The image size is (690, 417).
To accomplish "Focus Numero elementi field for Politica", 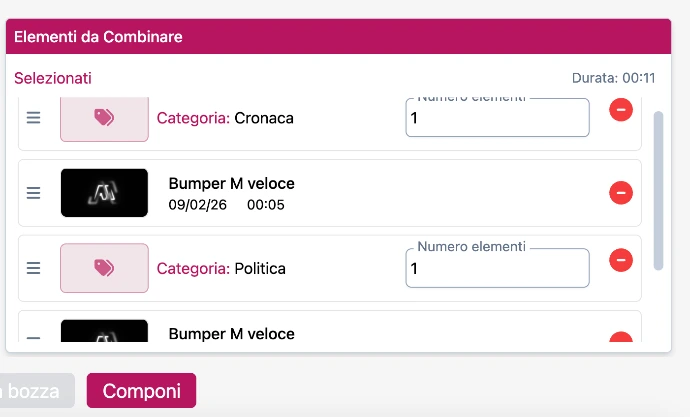I will point(497,269).
